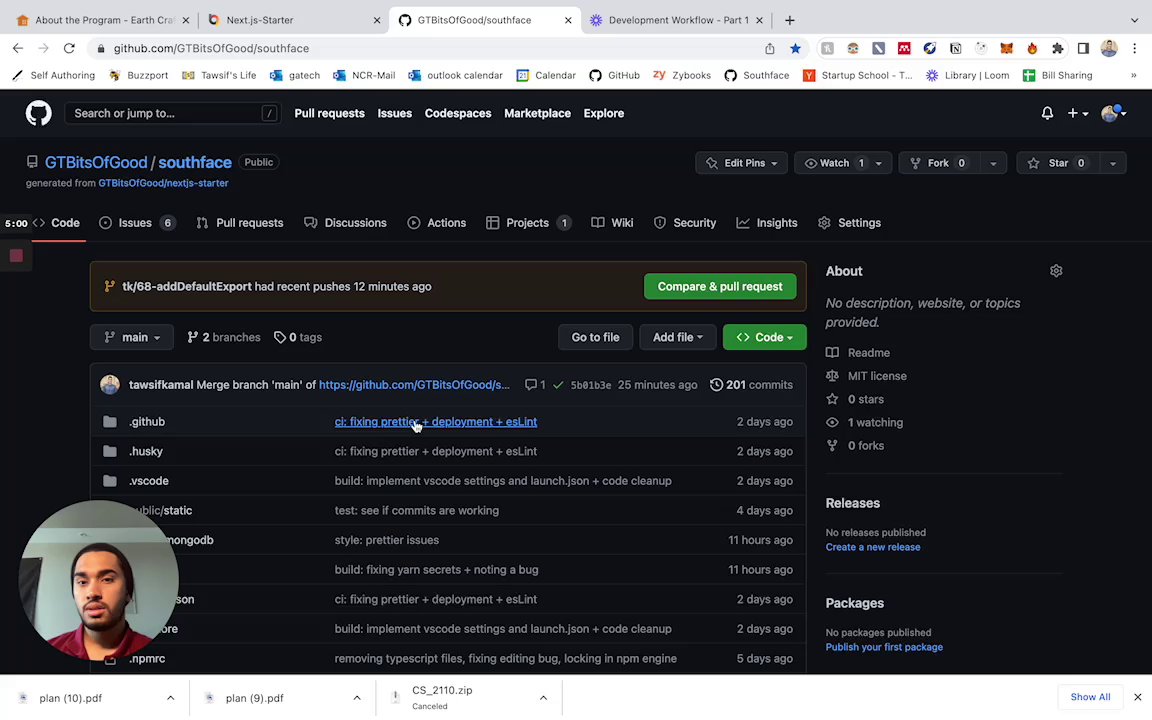Screen dimensions: 1152x720
Task: Show more bookmarks with double chevron
Action: point(1134,75)
